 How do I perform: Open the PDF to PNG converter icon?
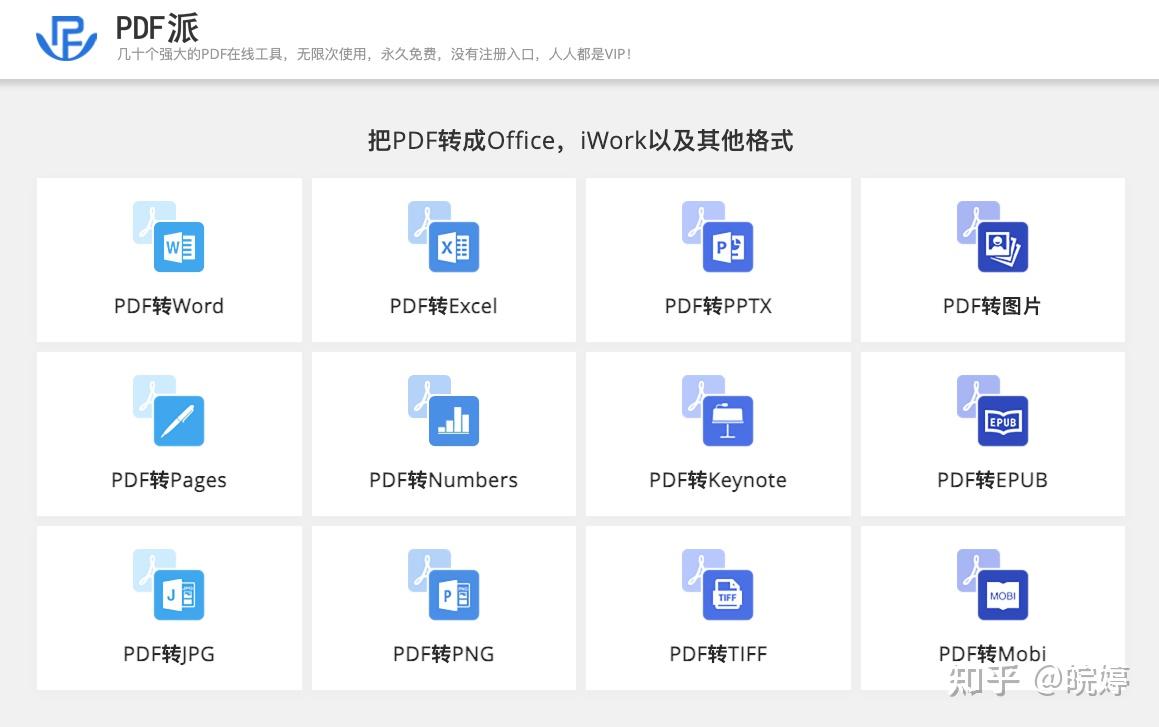coord(443,584)
